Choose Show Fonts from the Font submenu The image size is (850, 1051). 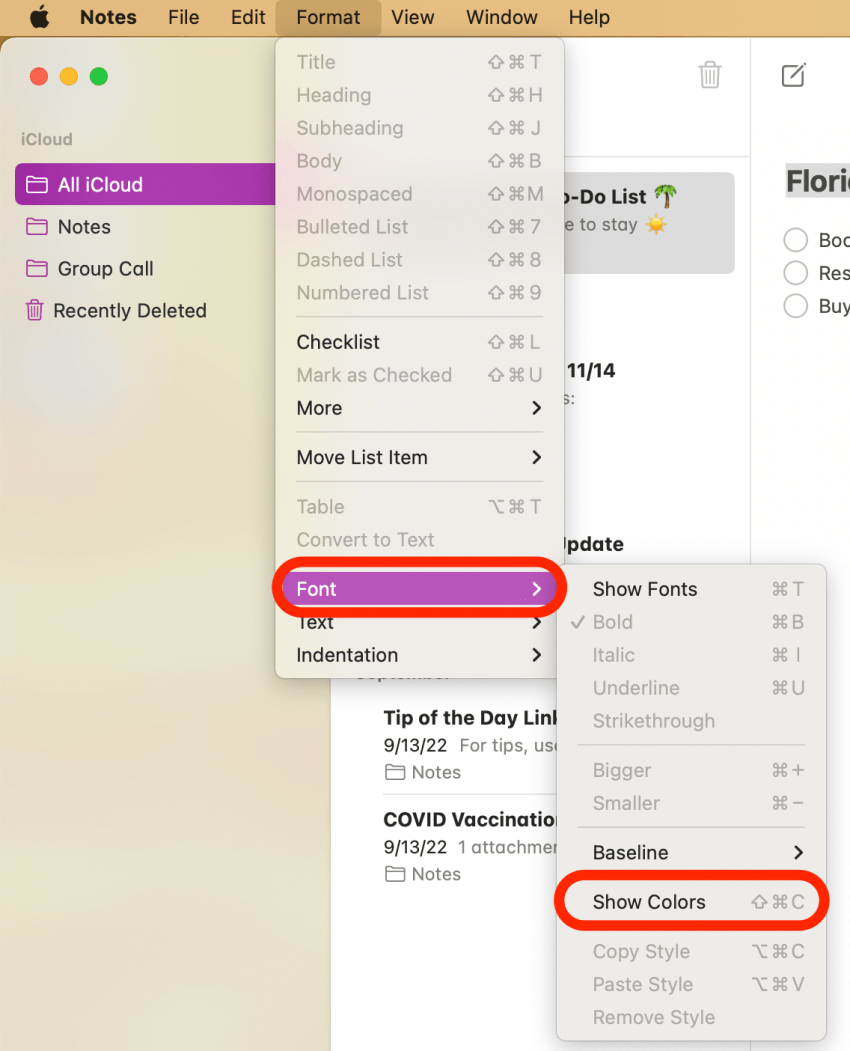[645, 589]
